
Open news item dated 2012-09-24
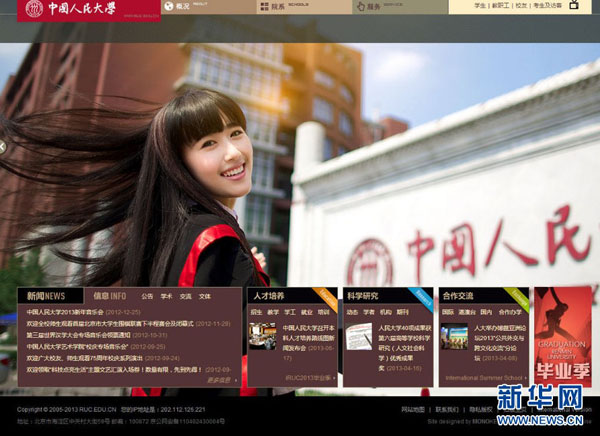pos(103,358)
